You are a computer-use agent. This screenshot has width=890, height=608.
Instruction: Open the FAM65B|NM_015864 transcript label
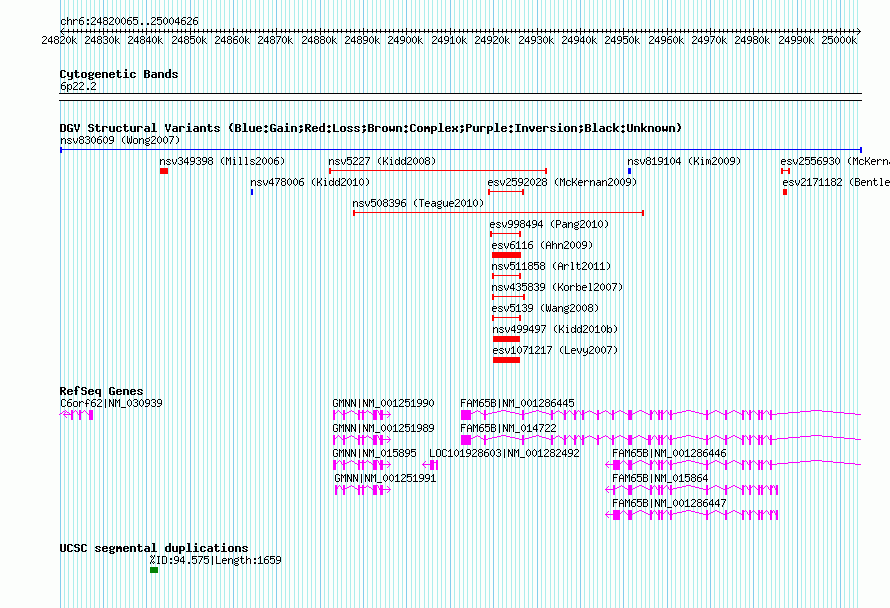click(660, 478)
